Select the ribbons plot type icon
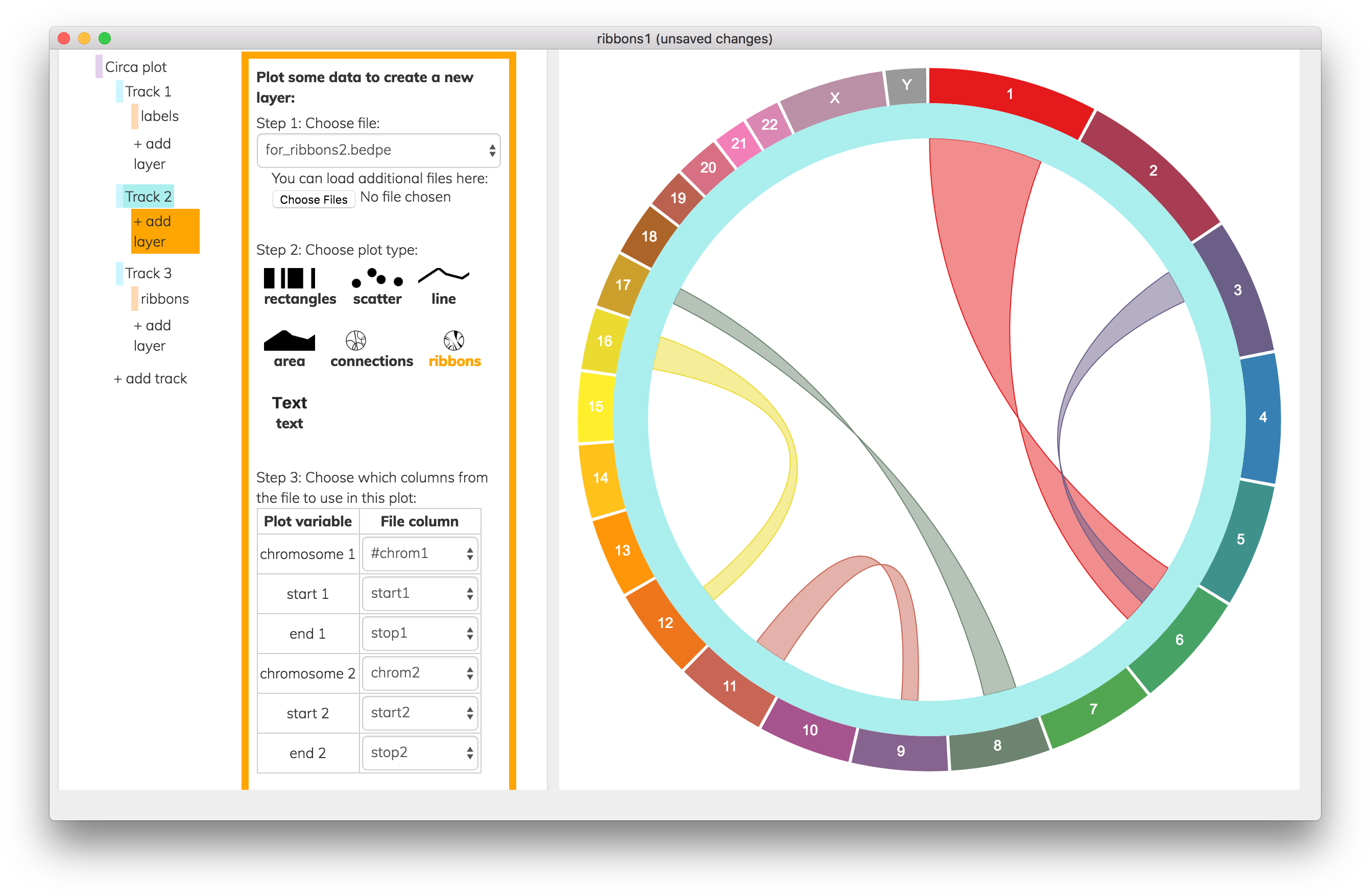The height and width of the screenshot is (896, 1370). coord(453,341)
